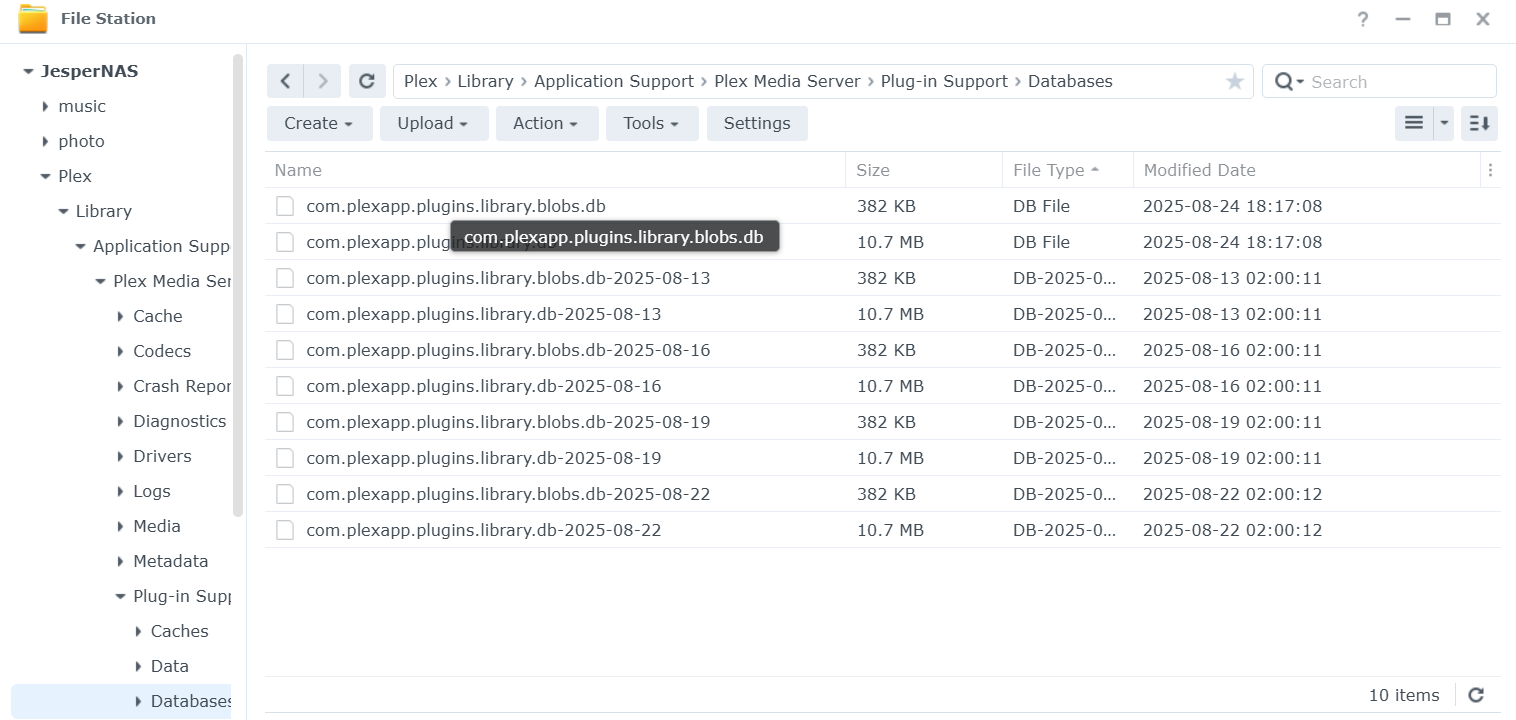Jump to Library in the breadcrumb path
Image resolution: width=1516 pixels, height=720 pixels.
485,81
